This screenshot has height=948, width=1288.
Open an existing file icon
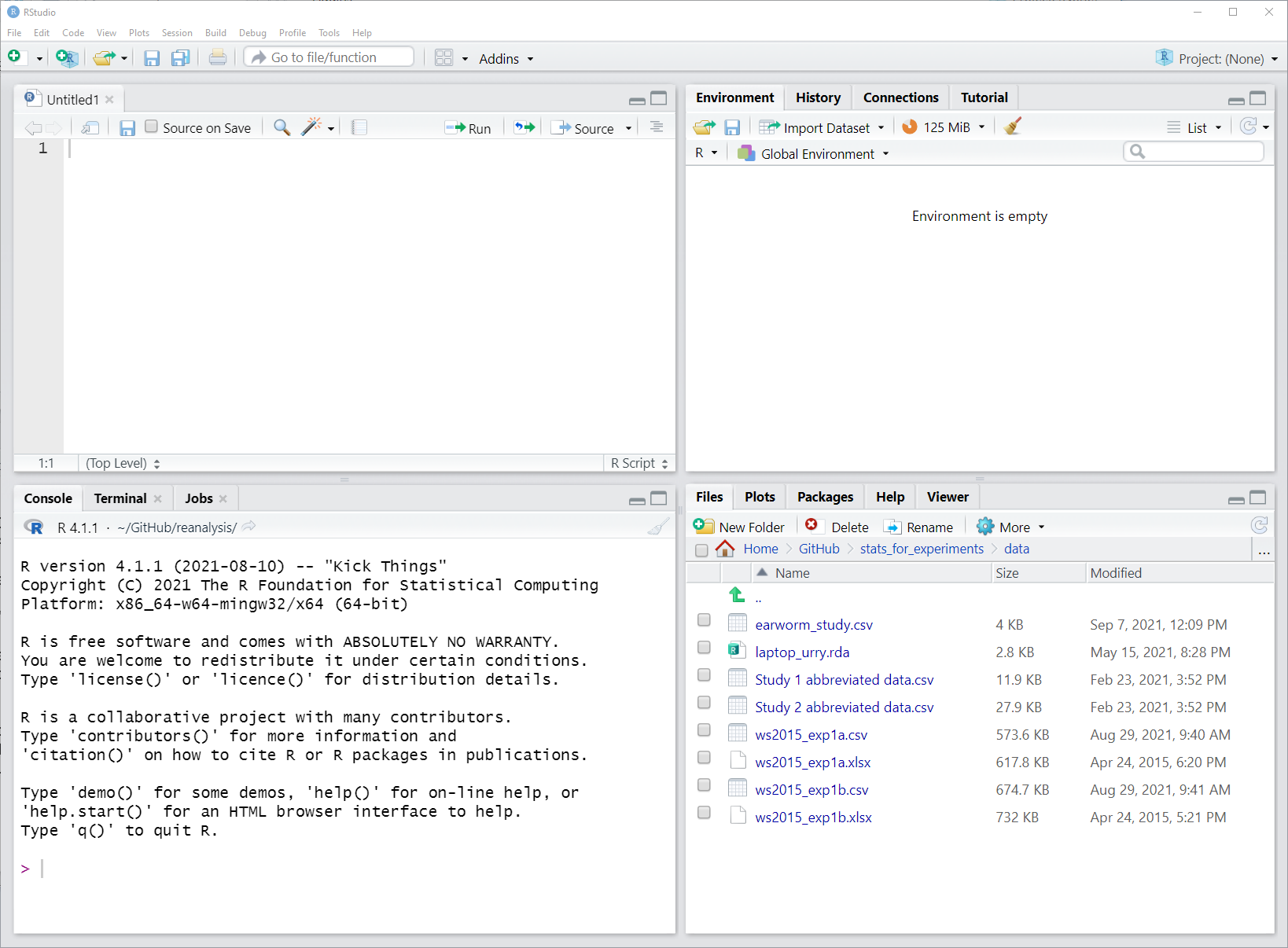coord(104,57)
